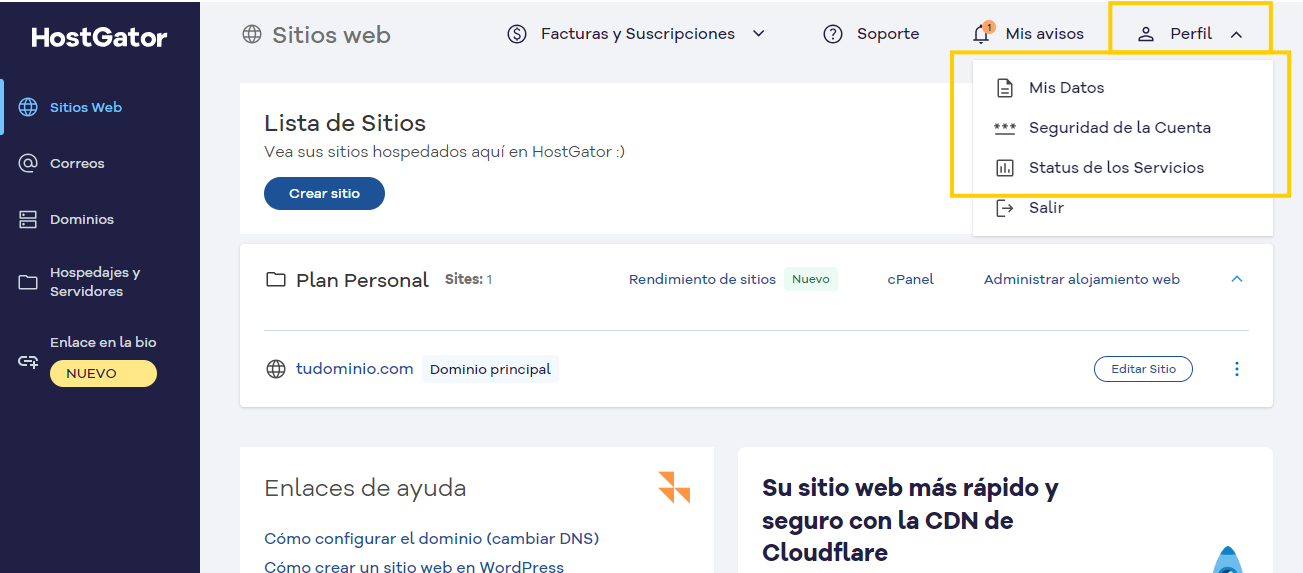Click the password asterisks icon for Seguridad
This screenshot has width=1303, height=573.
[x=1005, y=128]
